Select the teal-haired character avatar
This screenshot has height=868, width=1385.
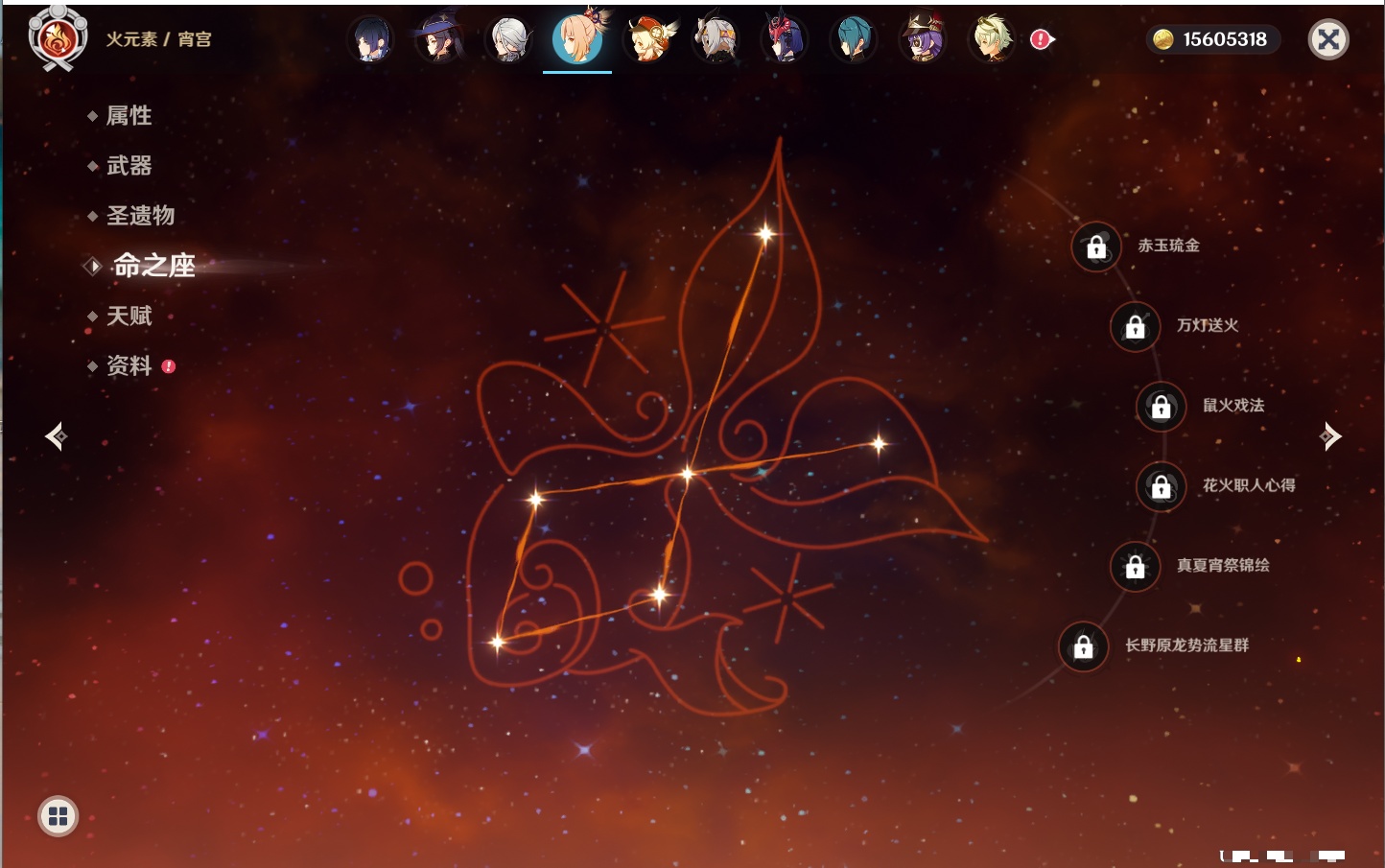tap(854, 39)
